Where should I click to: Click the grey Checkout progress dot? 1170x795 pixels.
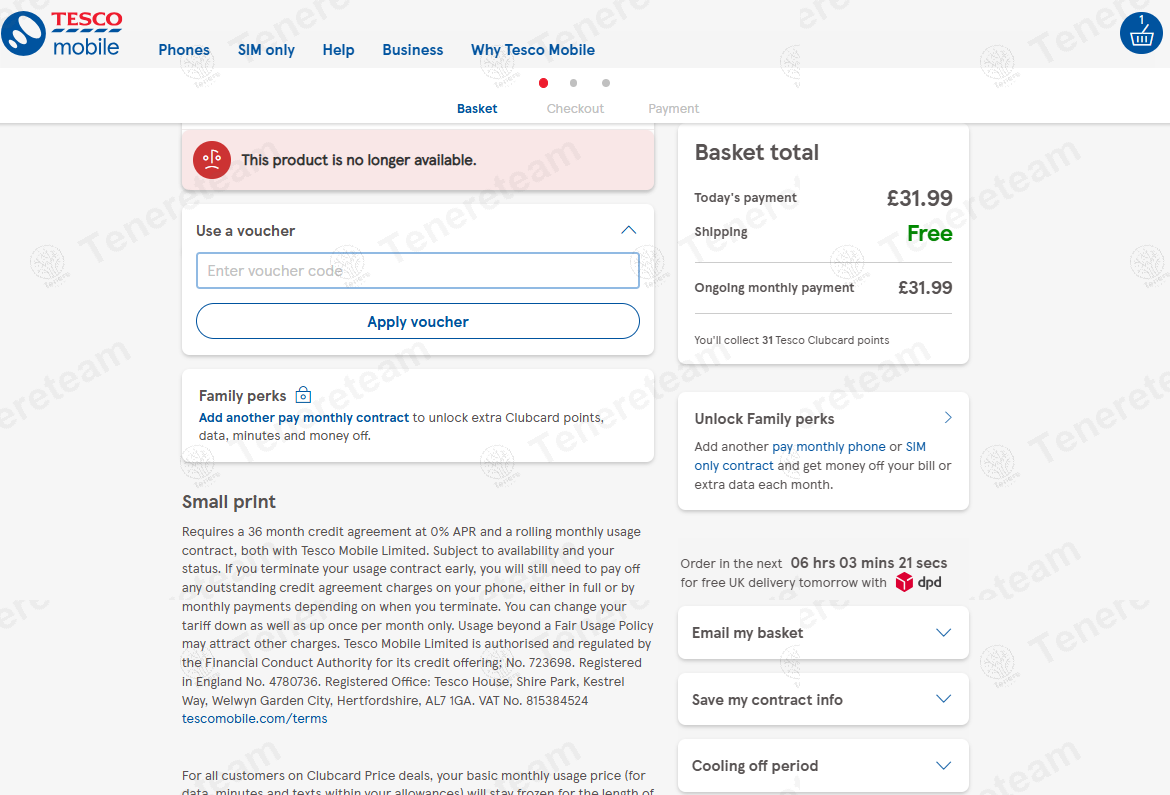click(x=573, y=83)
